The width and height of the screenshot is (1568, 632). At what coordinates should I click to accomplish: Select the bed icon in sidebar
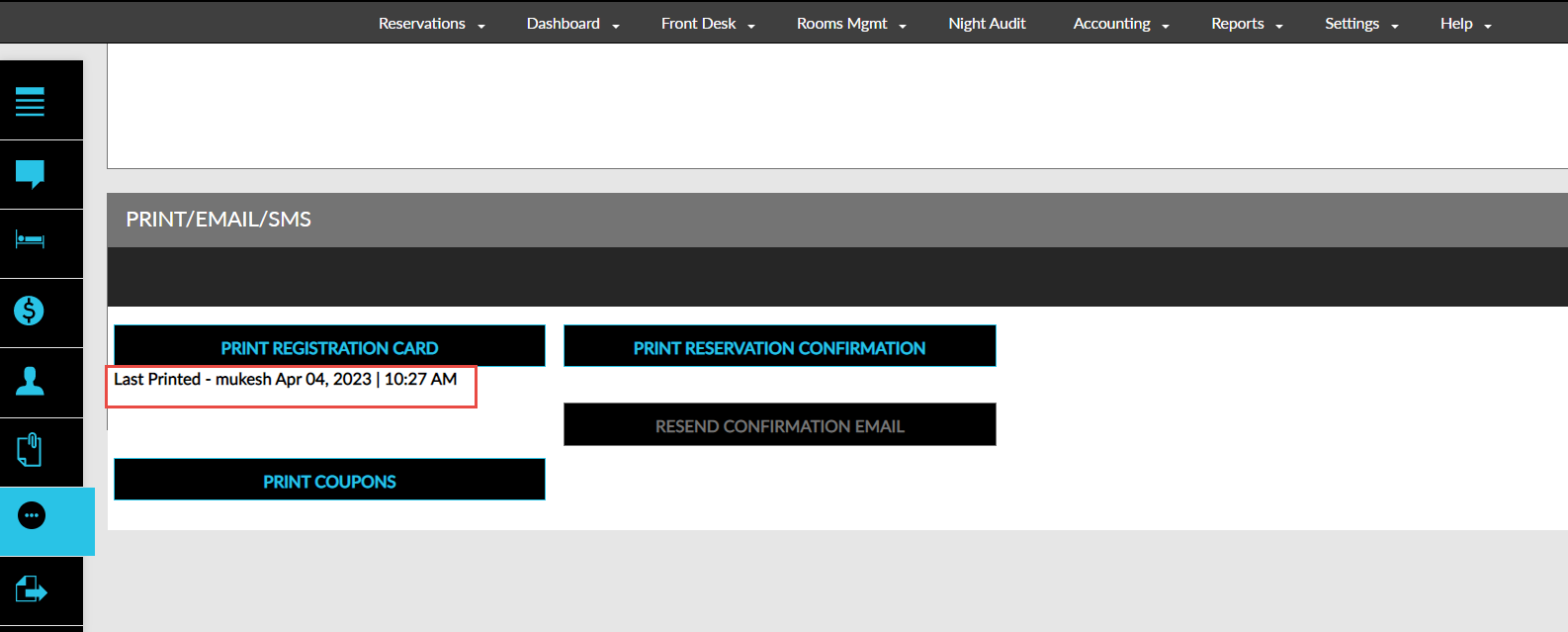(x=30, y=240)
